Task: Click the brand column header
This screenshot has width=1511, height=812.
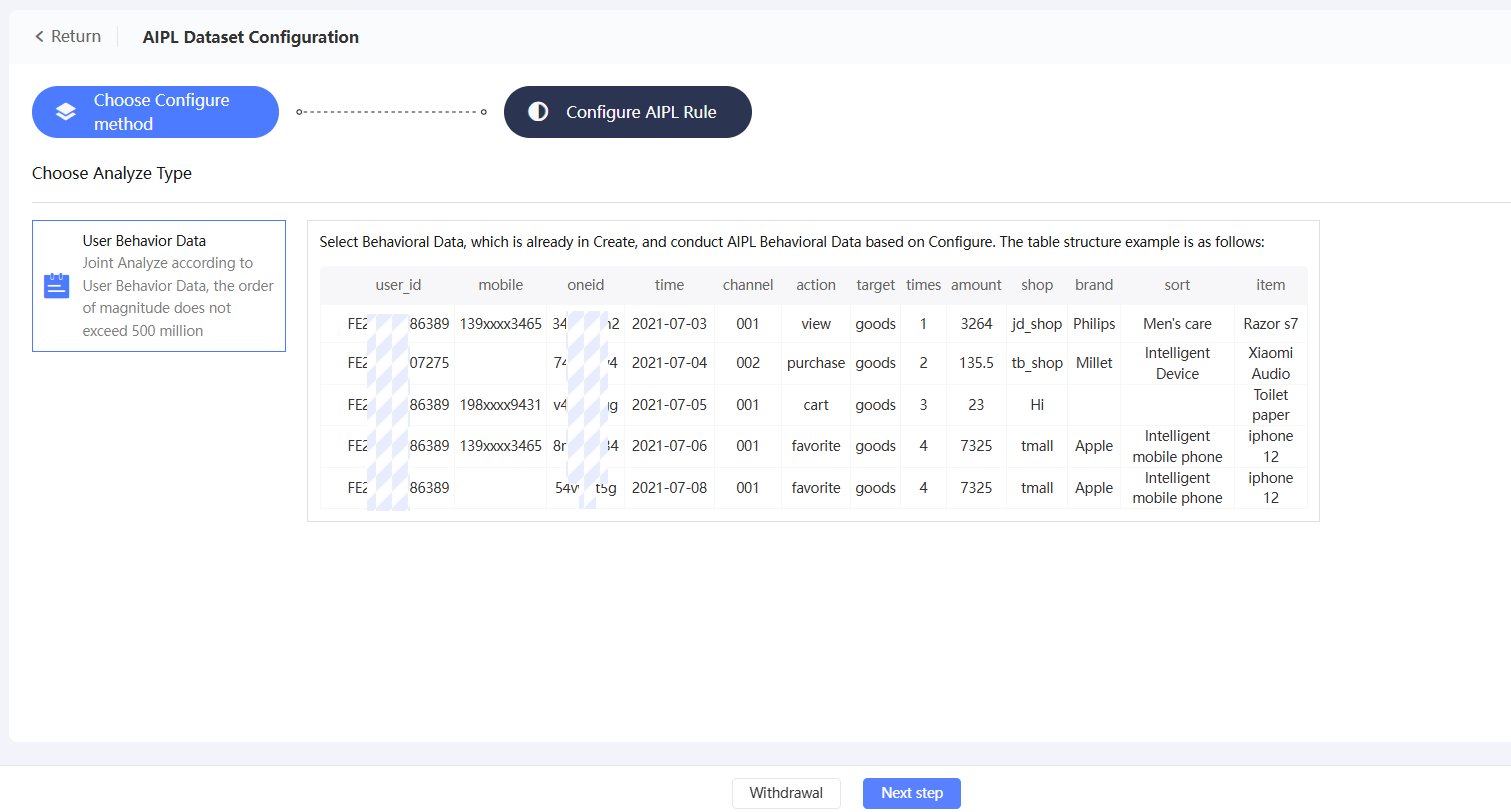Action: [x=1094, y=285]
